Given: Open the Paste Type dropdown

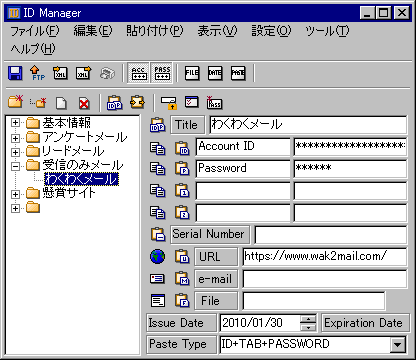Looking at the screenshot, I should tap(398, 344).
